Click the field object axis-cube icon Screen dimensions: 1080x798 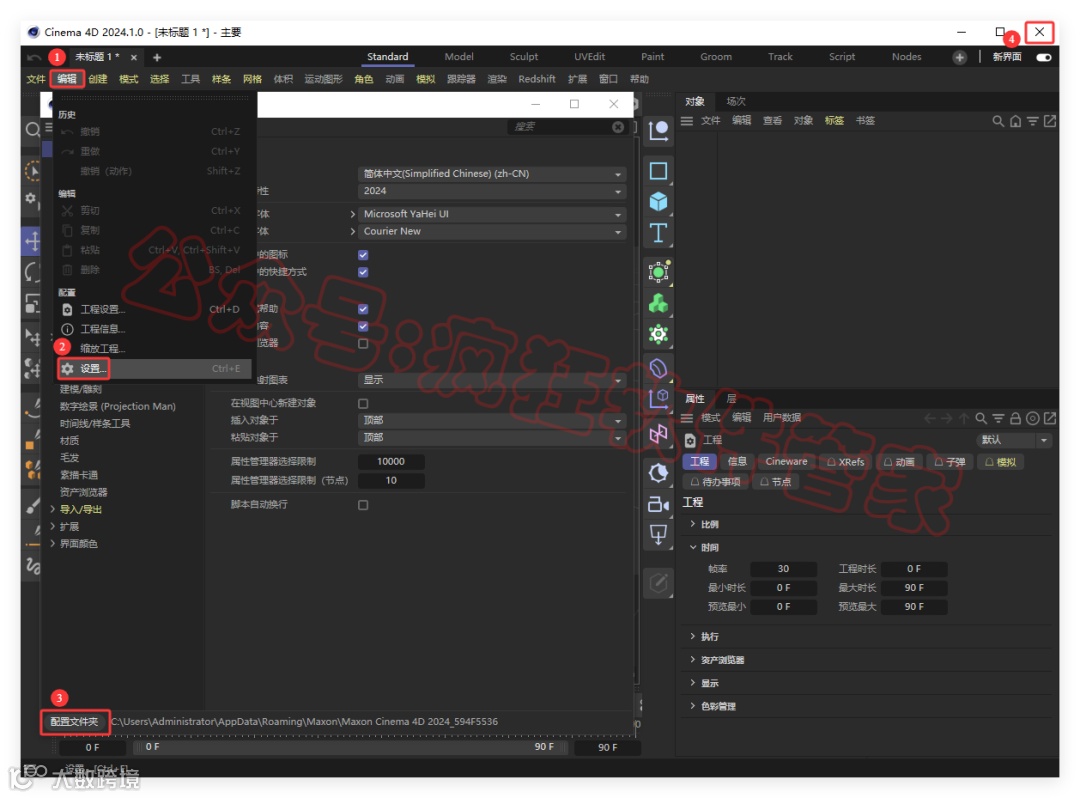pos(658,399)
